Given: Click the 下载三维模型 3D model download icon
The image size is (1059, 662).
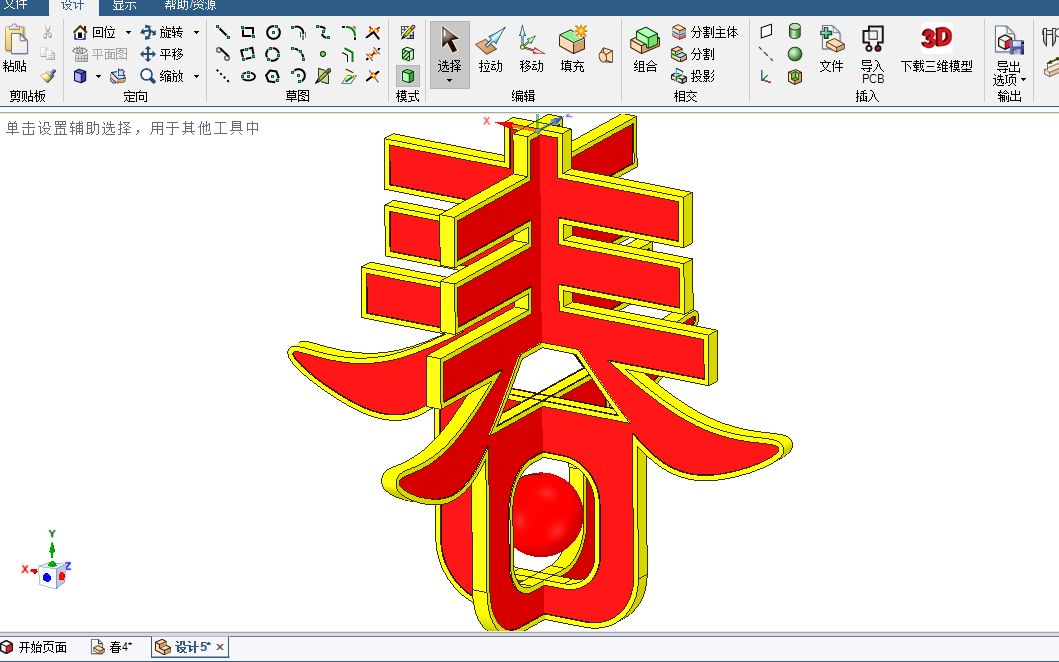Looking at the screenshot, I should [936, 38].
